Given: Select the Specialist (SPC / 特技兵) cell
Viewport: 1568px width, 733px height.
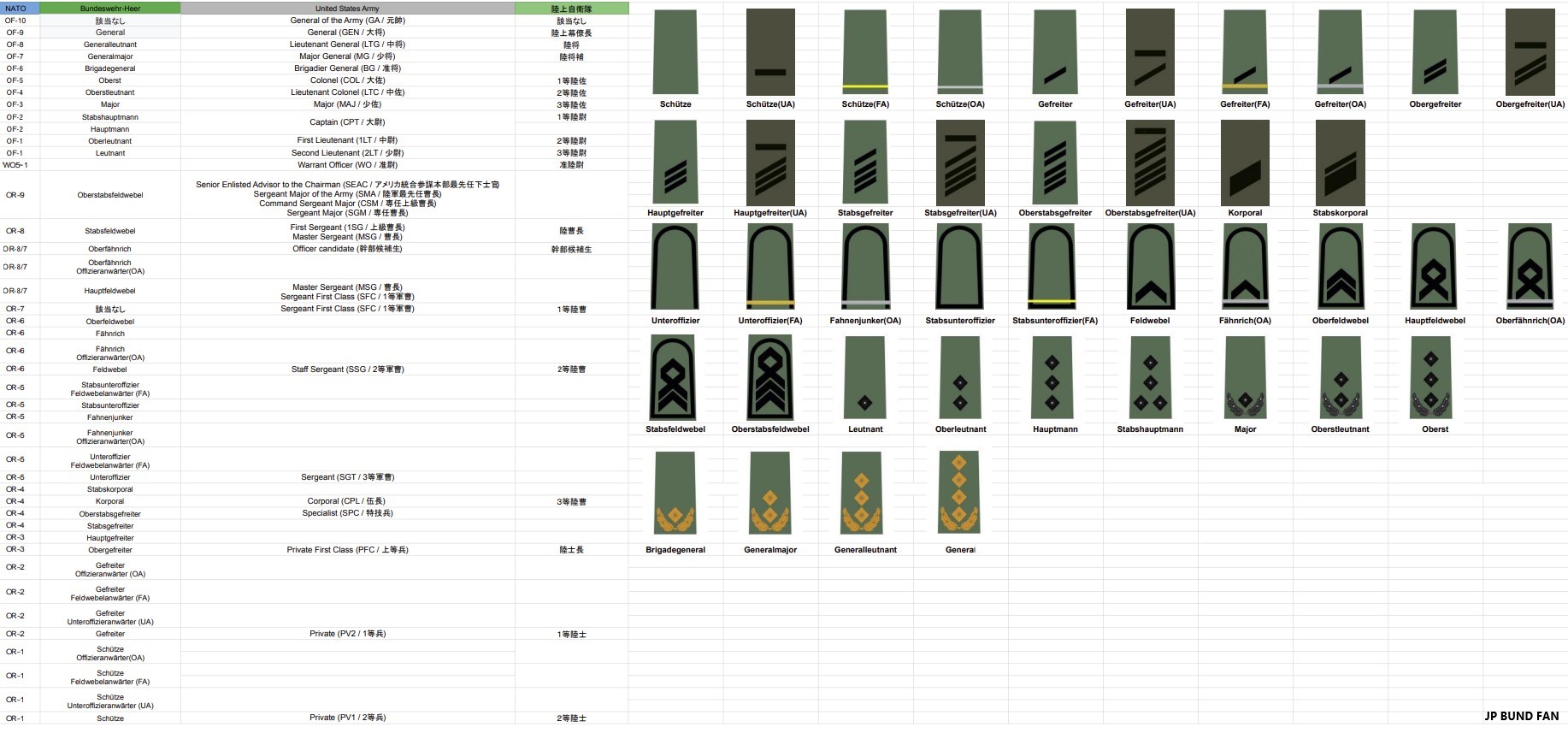Looking at the screenshot, I should (347, 513).
